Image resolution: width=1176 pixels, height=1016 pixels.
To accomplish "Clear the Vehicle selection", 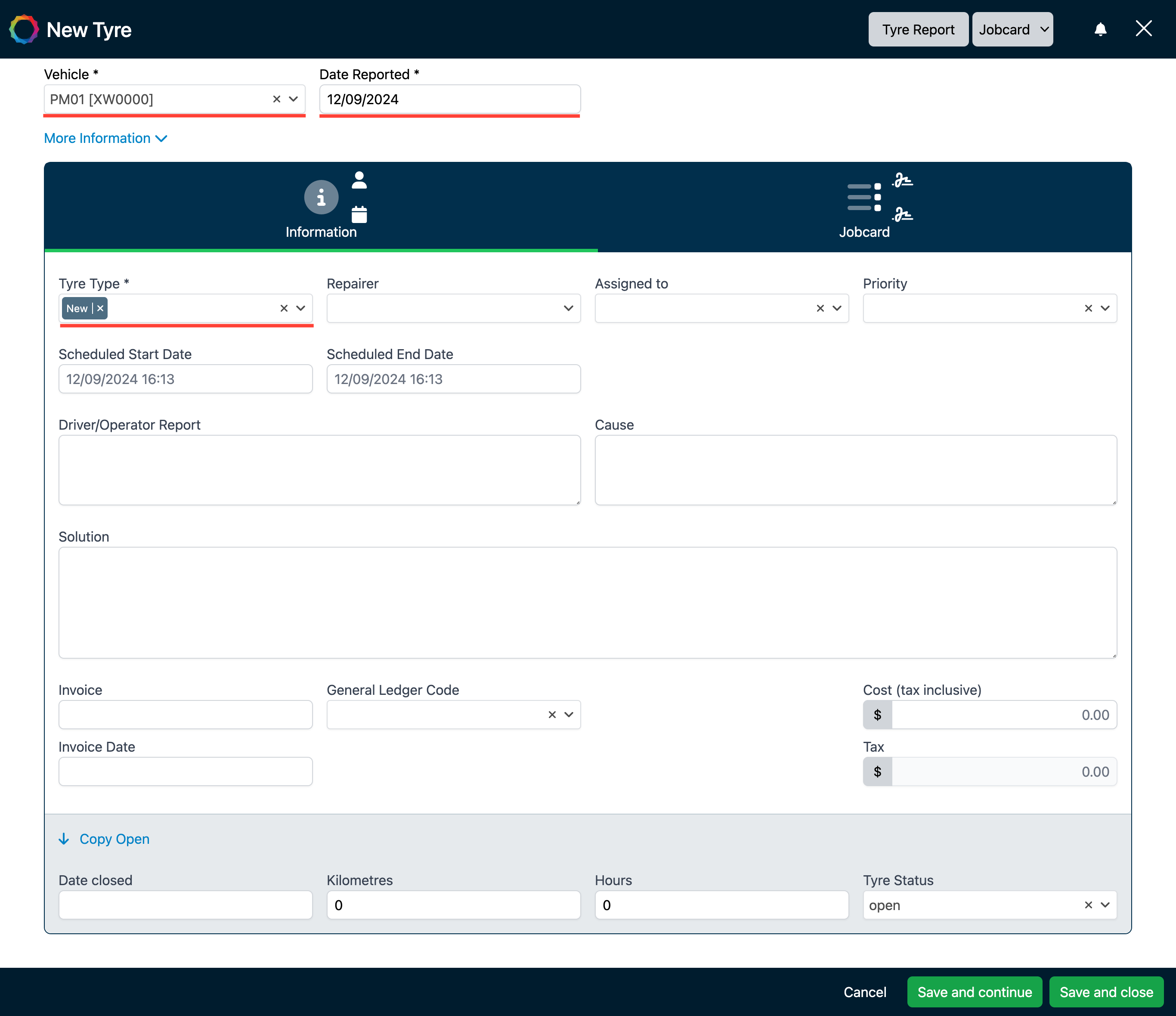I will 276,99.
